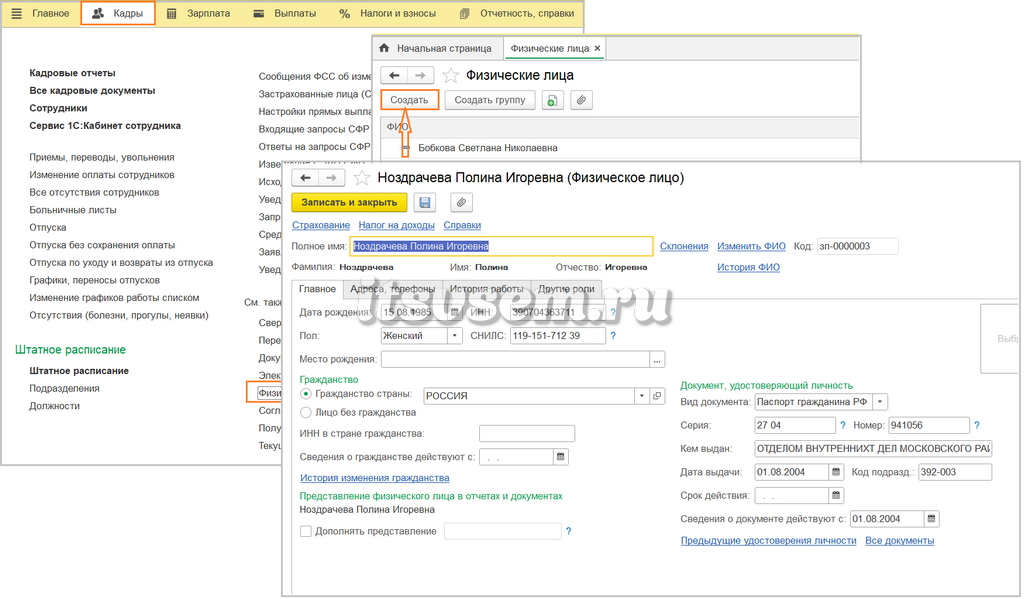The height and width of the screenshot is (599, 1024).
Task: Open Штатное расписание in Кадры menu
Action: point(78,370)
